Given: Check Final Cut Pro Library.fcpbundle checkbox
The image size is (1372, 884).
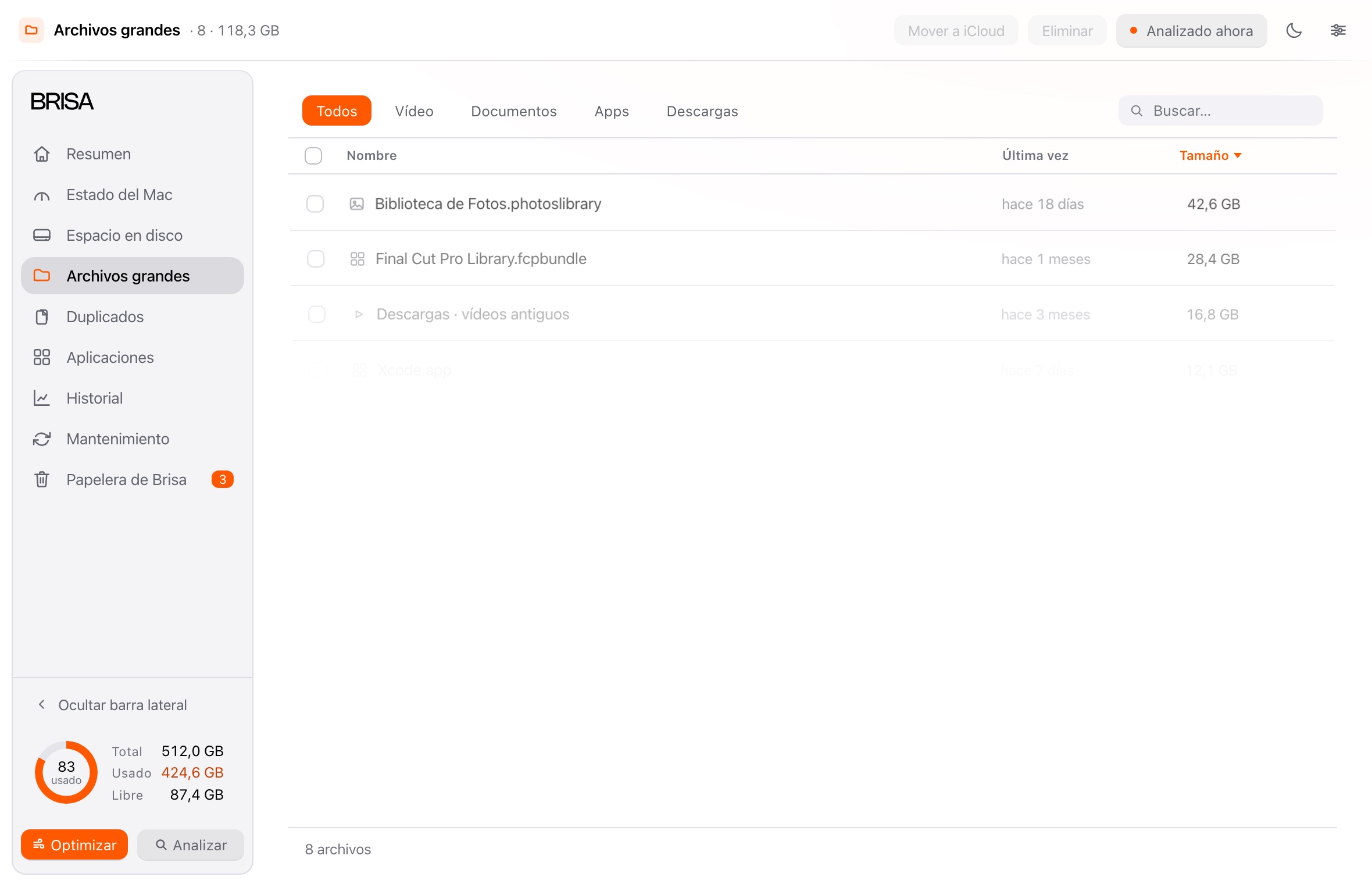Looking at the screenshot, I should click(316, 259).
